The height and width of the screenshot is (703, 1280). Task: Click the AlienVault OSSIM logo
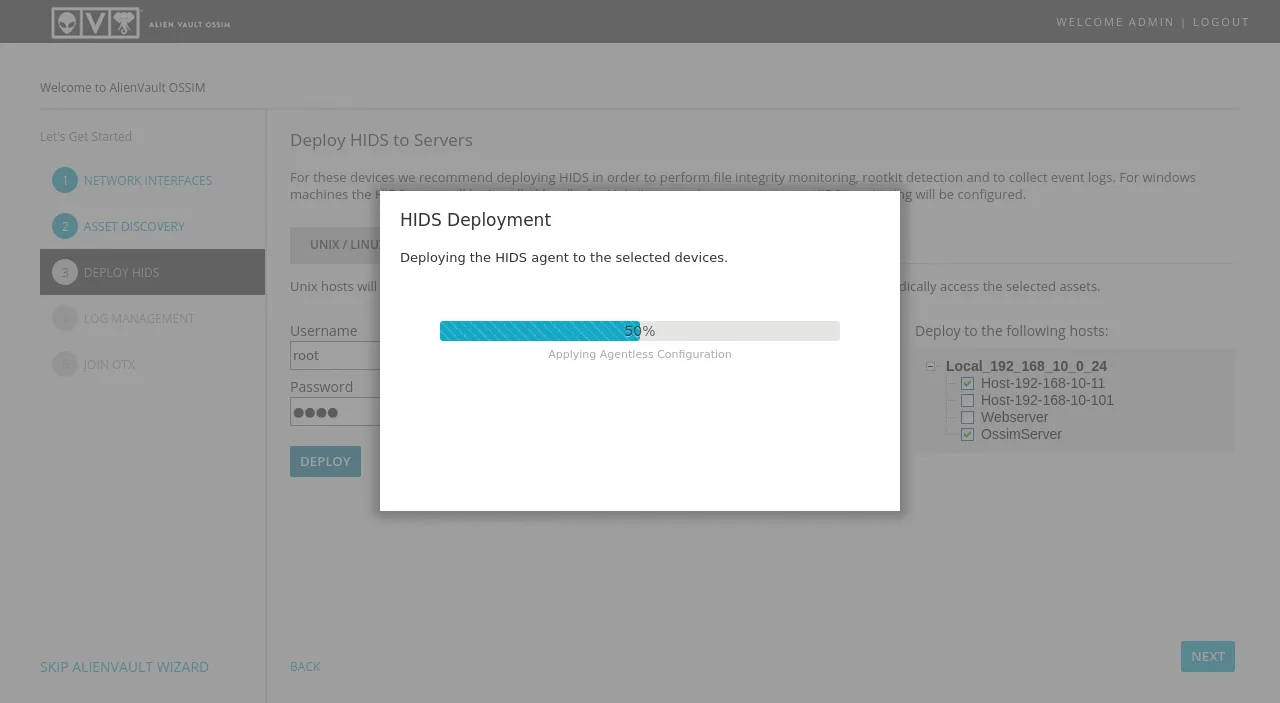point(140,22)
